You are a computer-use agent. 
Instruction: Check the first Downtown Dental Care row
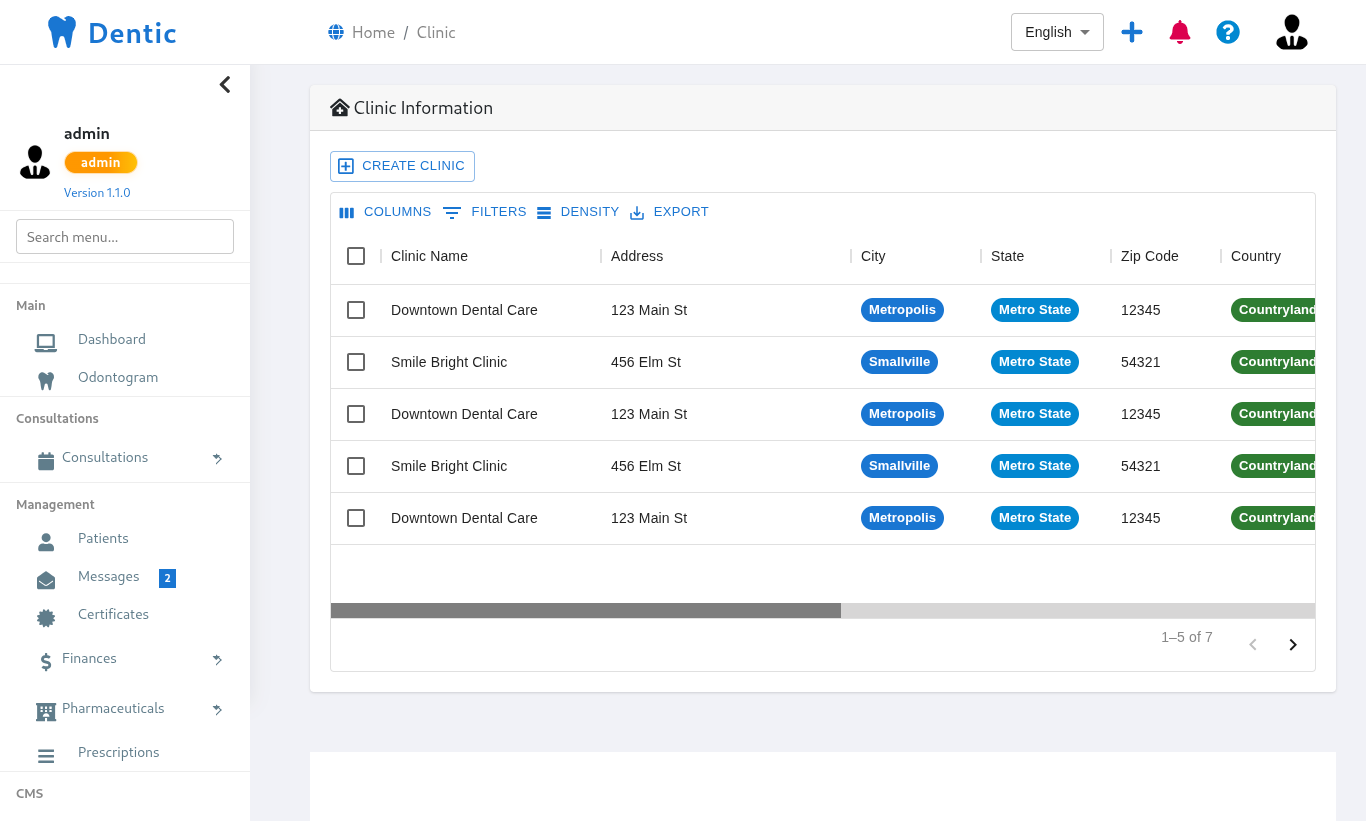[x=356, y=310]
